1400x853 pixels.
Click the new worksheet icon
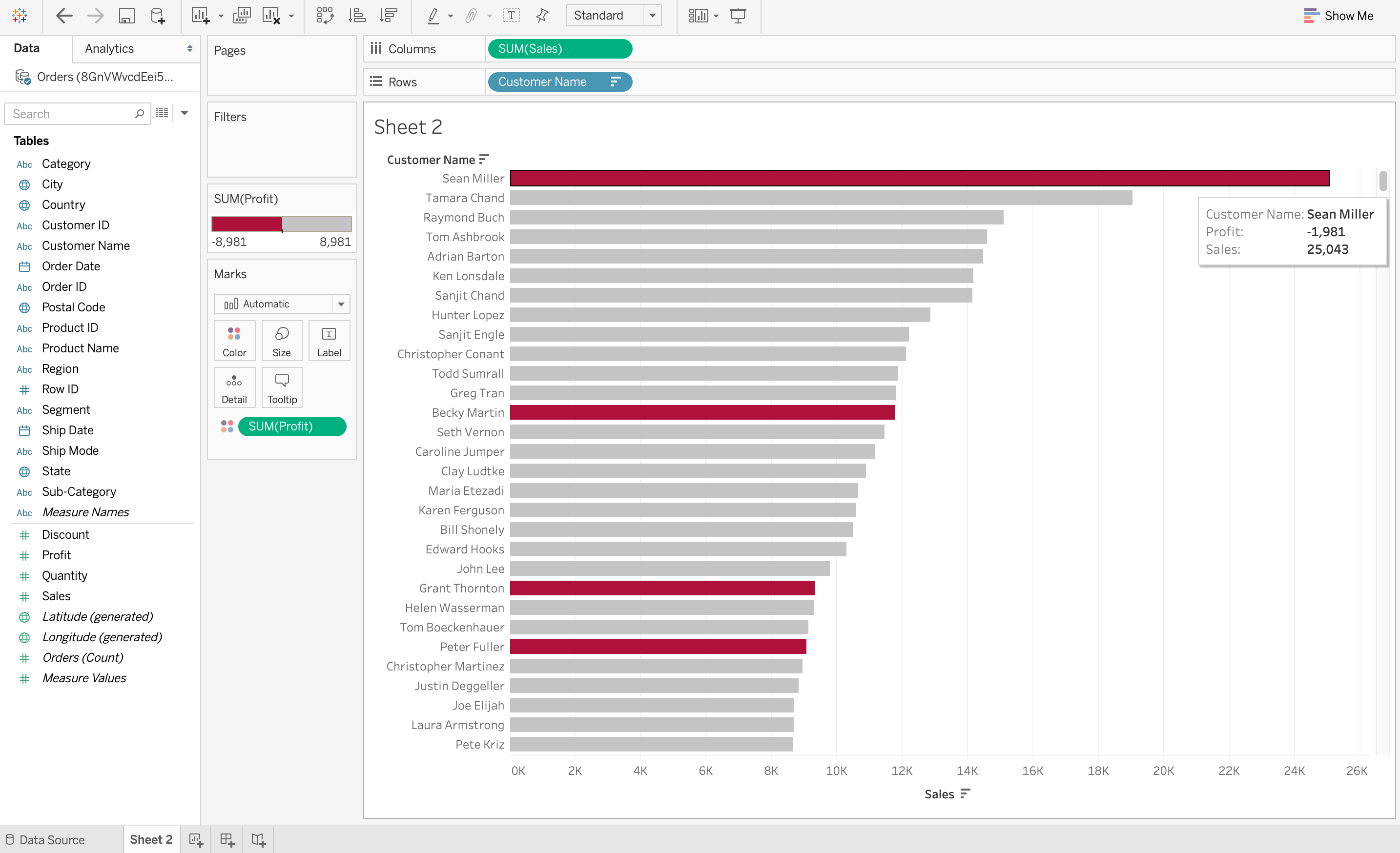(x=196, y=839)
